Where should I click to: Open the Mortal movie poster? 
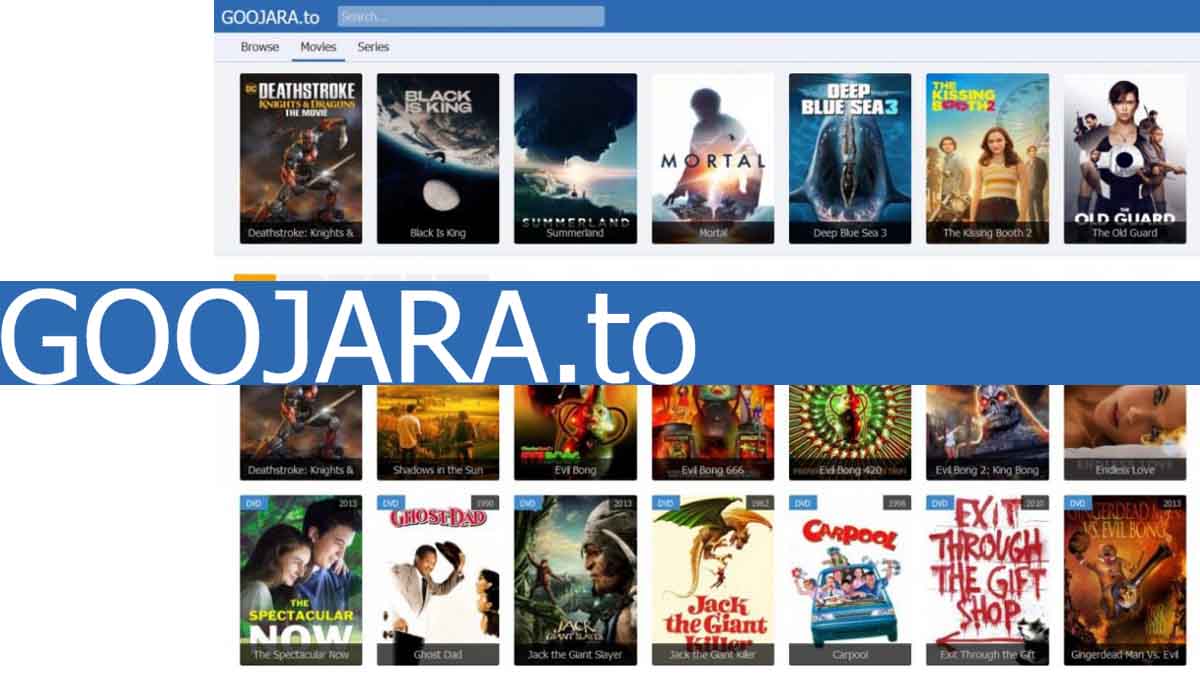click(713, 158)
